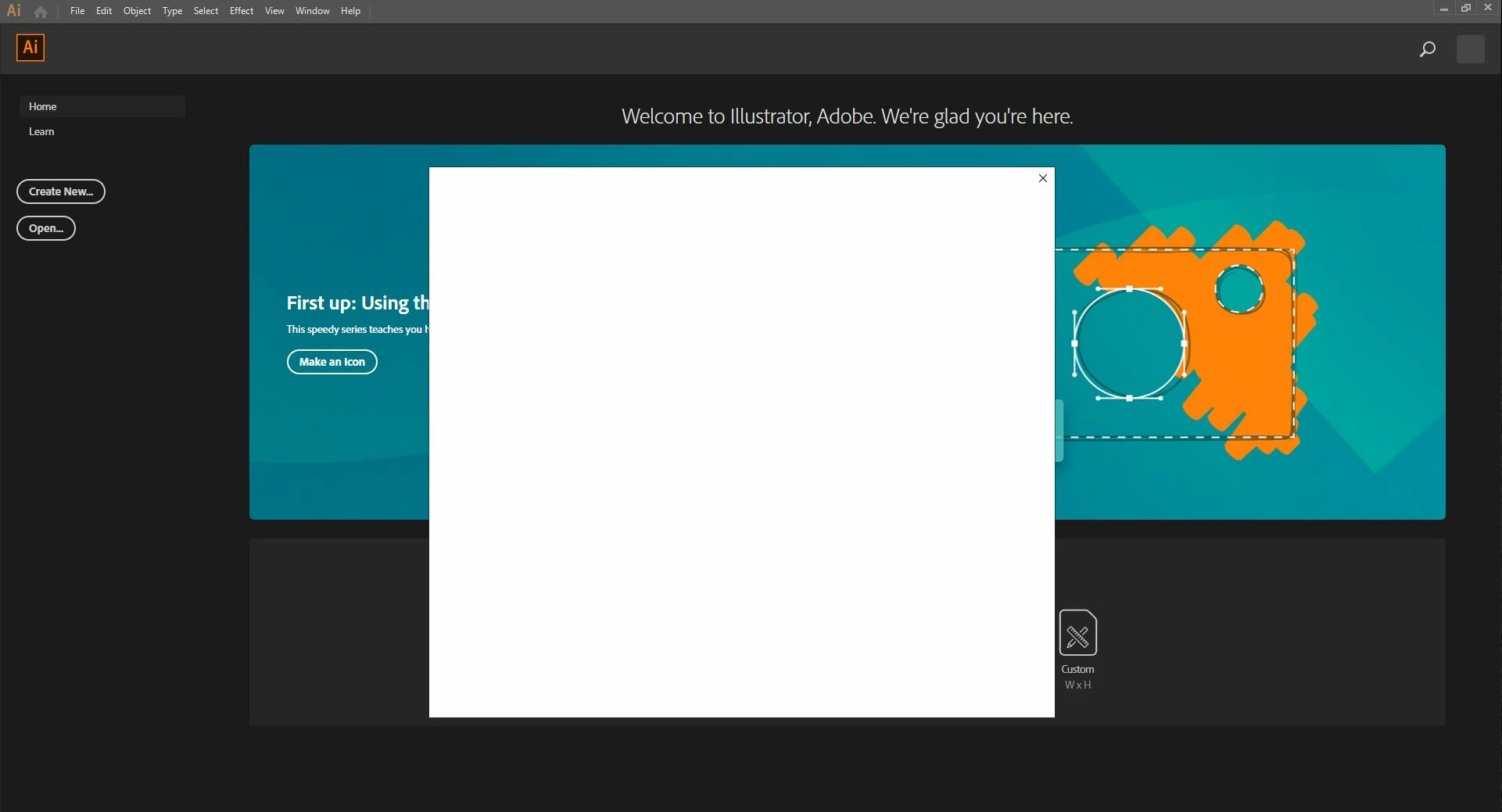Click the orange Ai application badge

coord(30,48)
